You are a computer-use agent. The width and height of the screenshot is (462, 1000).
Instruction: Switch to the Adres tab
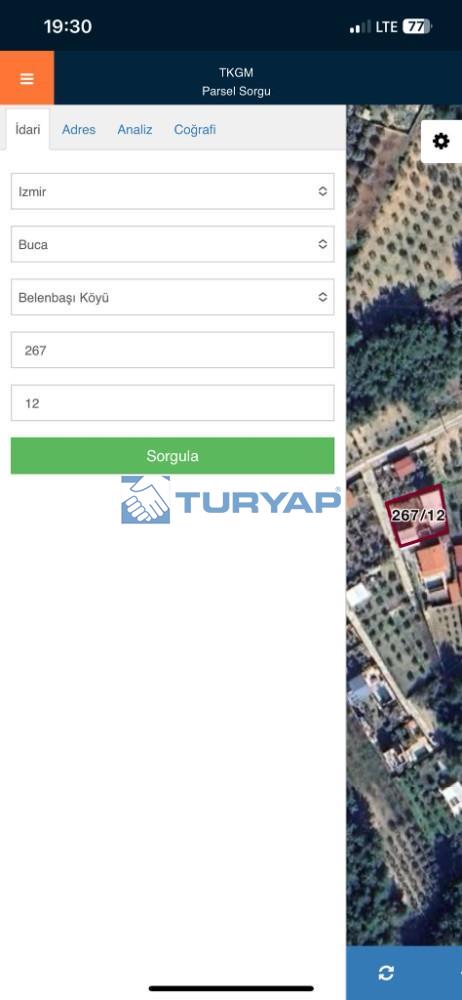click(x=78, y=129)
